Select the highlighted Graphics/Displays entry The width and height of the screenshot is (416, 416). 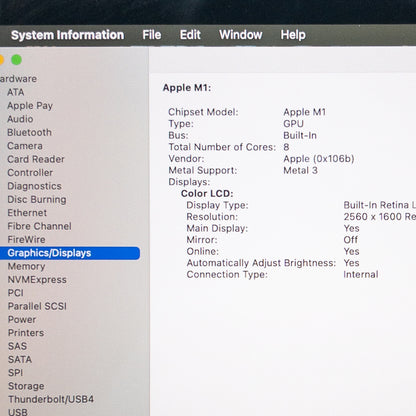[x=70, y=253]
